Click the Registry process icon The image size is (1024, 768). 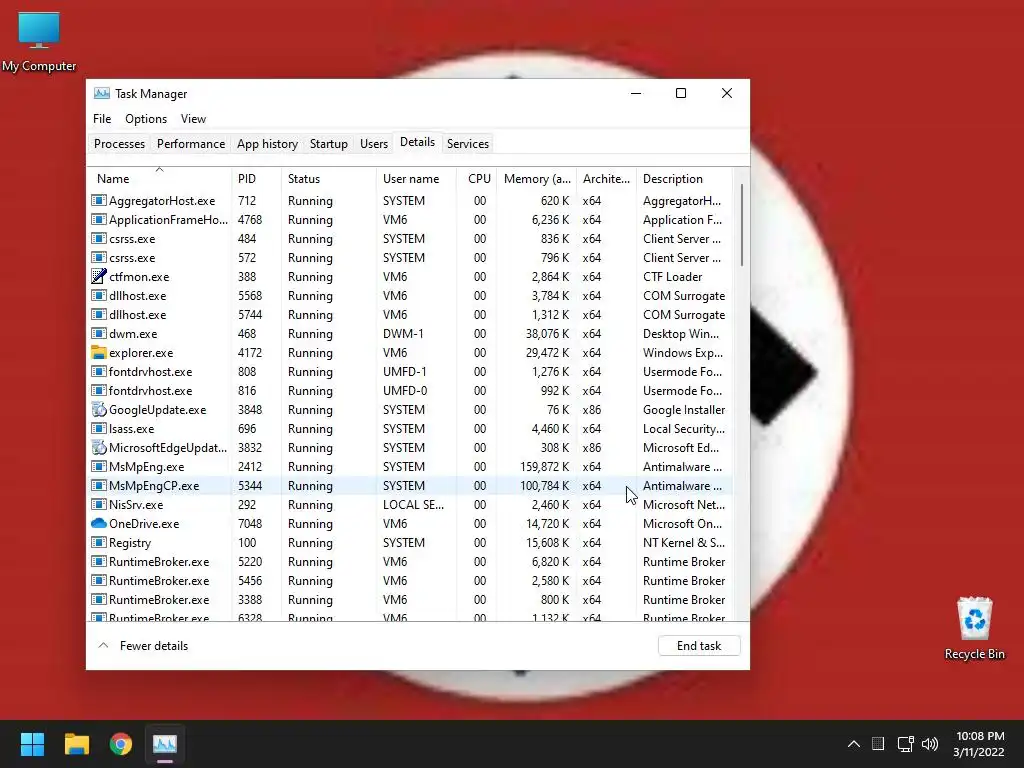point(99,542)
